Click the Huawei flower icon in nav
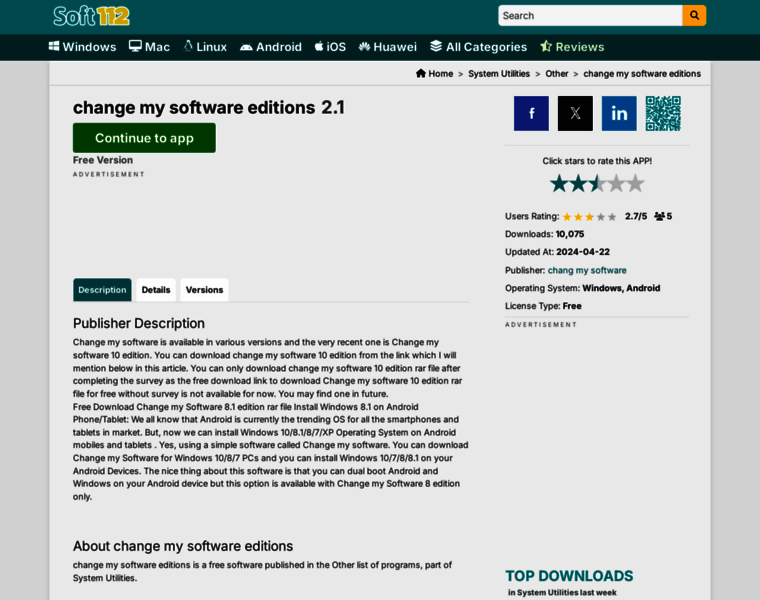 point(364,47)
